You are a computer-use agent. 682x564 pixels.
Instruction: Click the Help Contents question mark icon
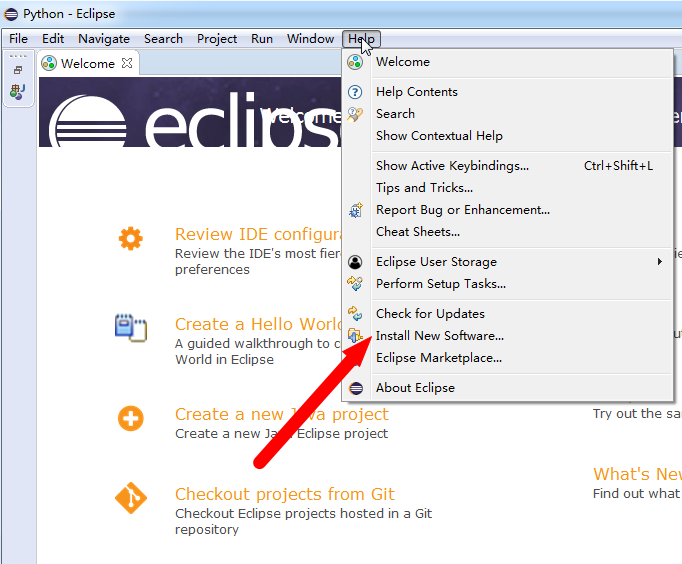pos(355,92)
